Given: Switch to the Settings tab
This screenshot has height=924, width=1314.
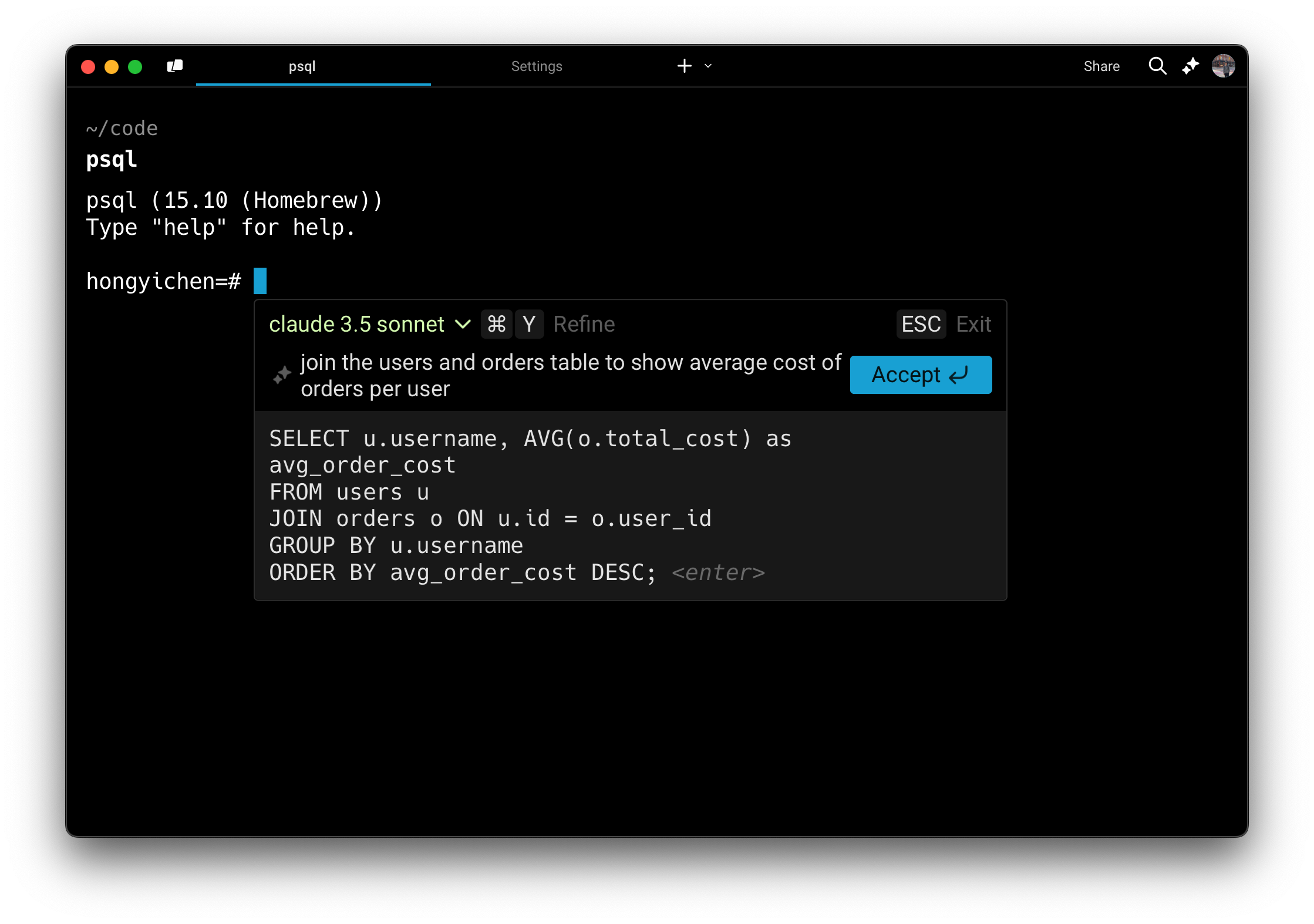Looking at the screenshot, I should click(537, 66).
